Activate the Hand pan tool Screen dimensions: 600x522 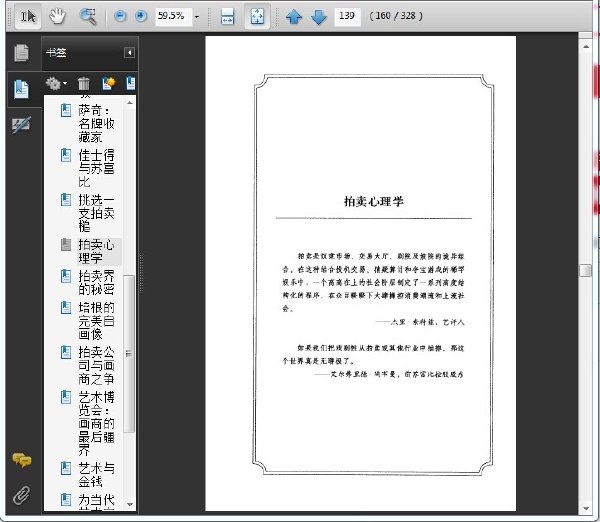click(x=57, y=16)
